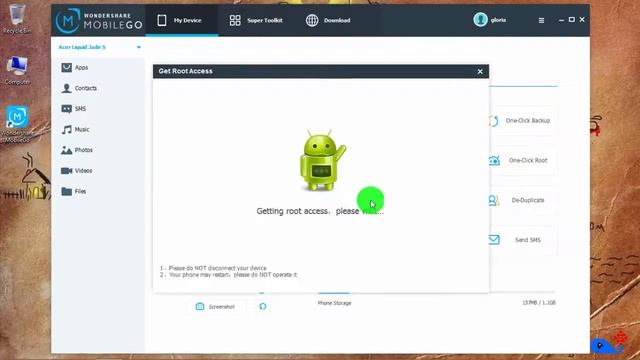The height and width of the screenshot is (360, 640).
Task: Click the Phone Storage label
Action: (334, 303)
